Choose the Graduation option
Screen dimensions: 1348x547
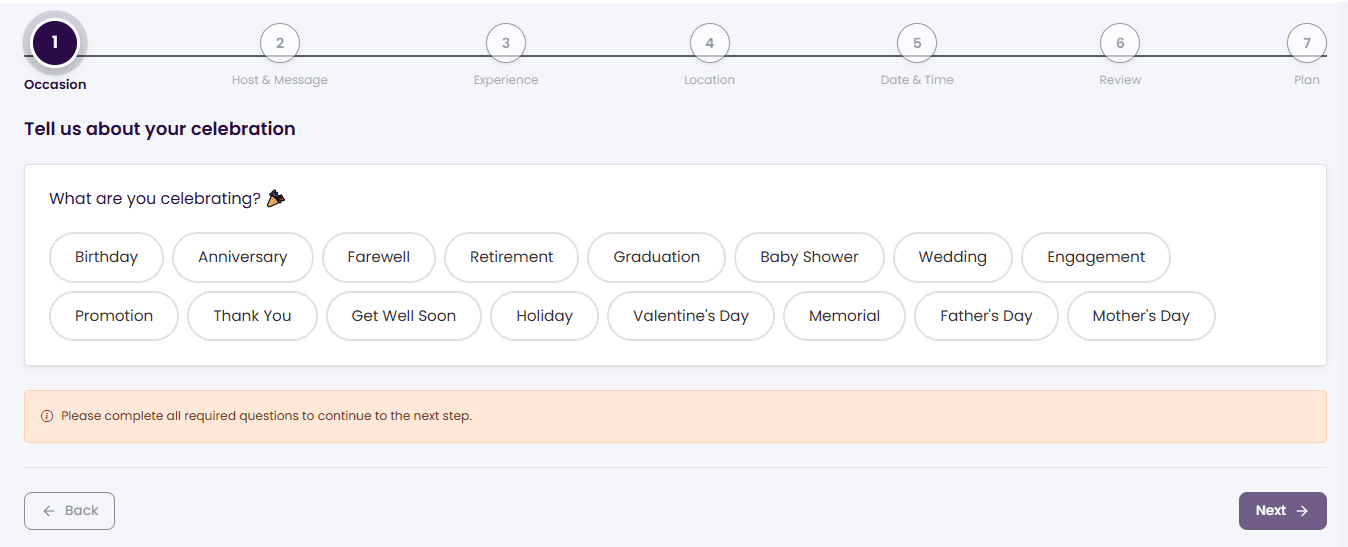click(657, 257)
